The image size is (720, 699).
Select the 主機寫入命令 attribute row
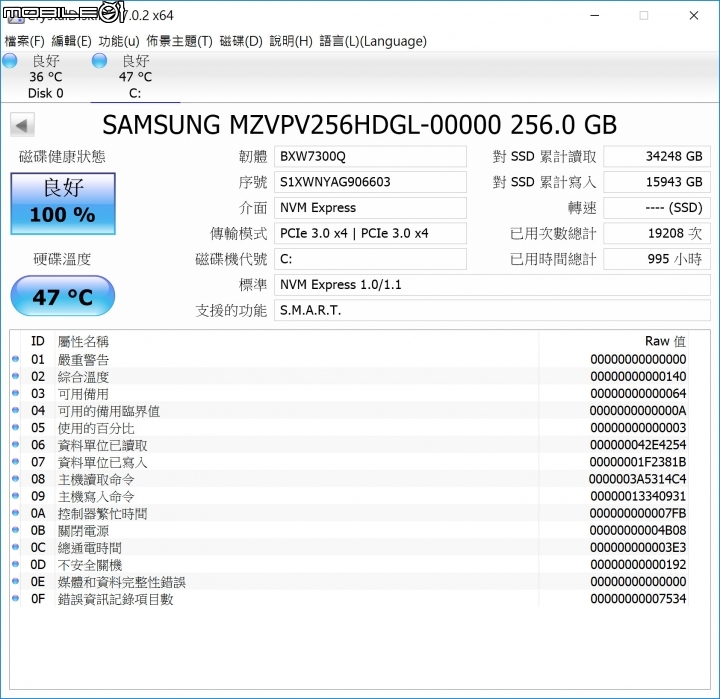349,496
